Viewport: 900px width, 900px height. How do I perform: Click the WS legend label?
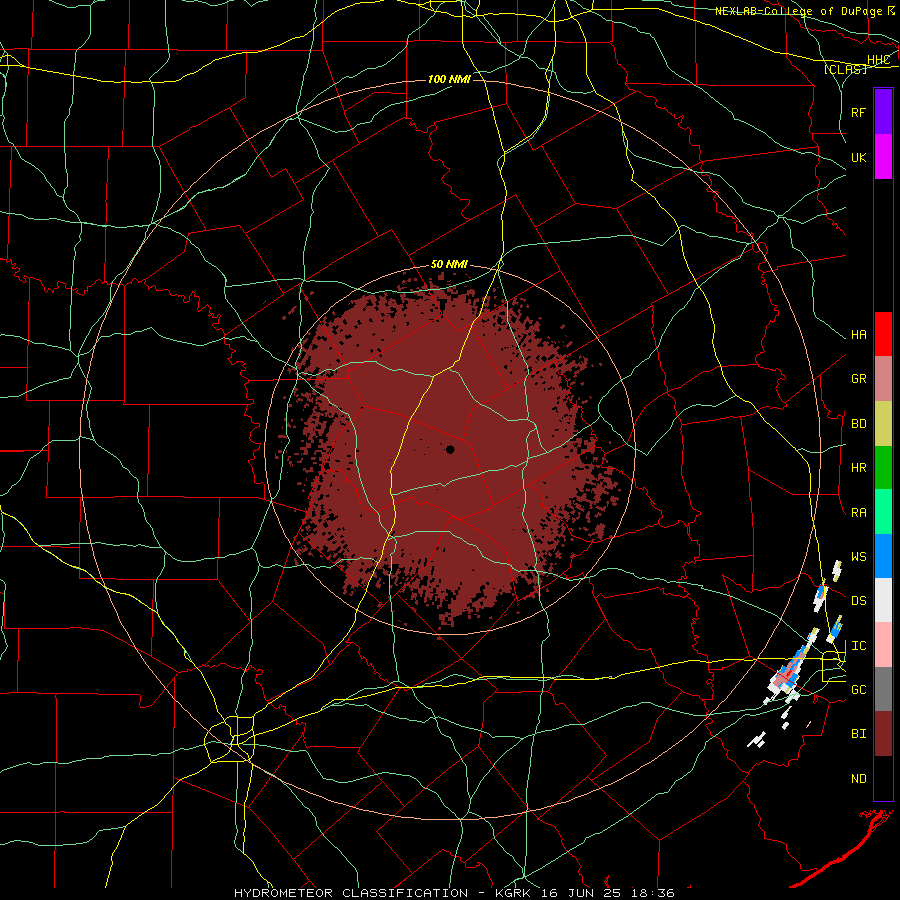click(x=858, y=557)
